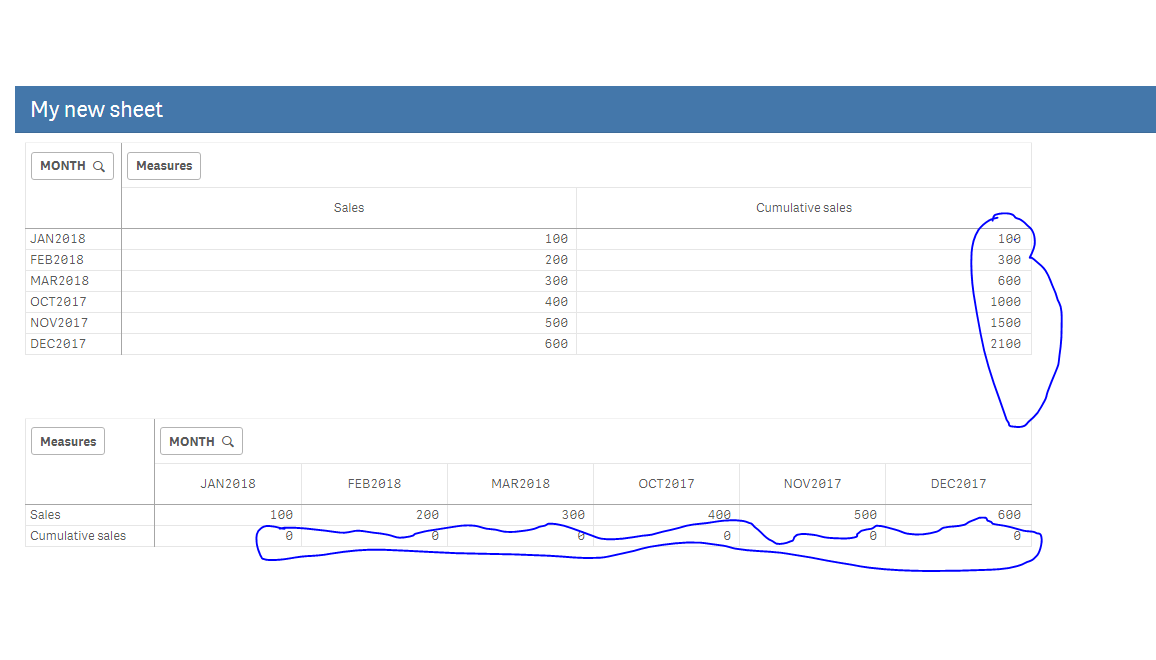Click Sales value 100 under JAN2018, bottom table
The height and width of the screenshot is (660, 1156).
[x=282, y=515]
